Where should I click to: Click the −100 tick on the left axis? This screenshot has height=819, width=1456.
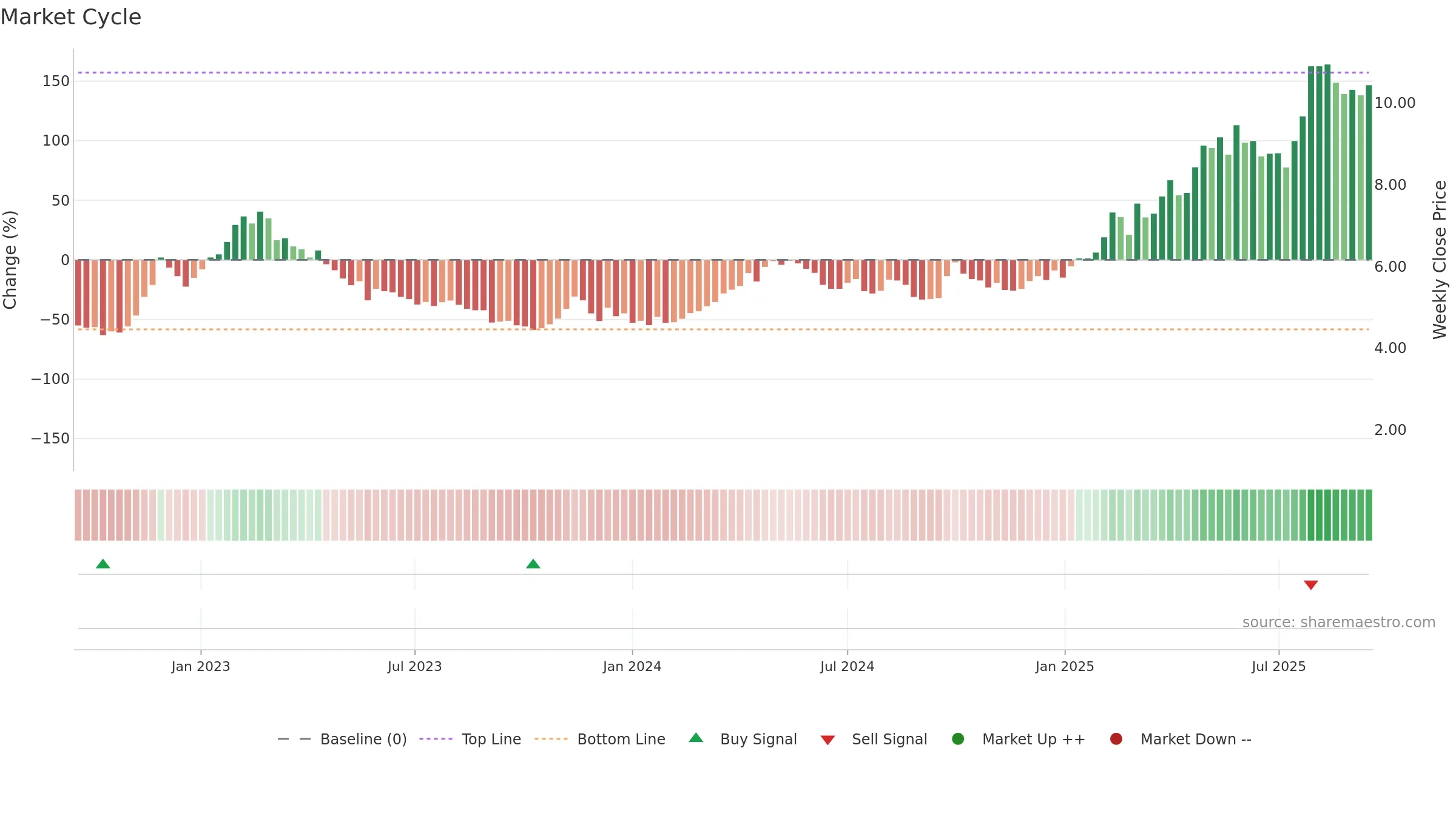[x=50, y=379]
